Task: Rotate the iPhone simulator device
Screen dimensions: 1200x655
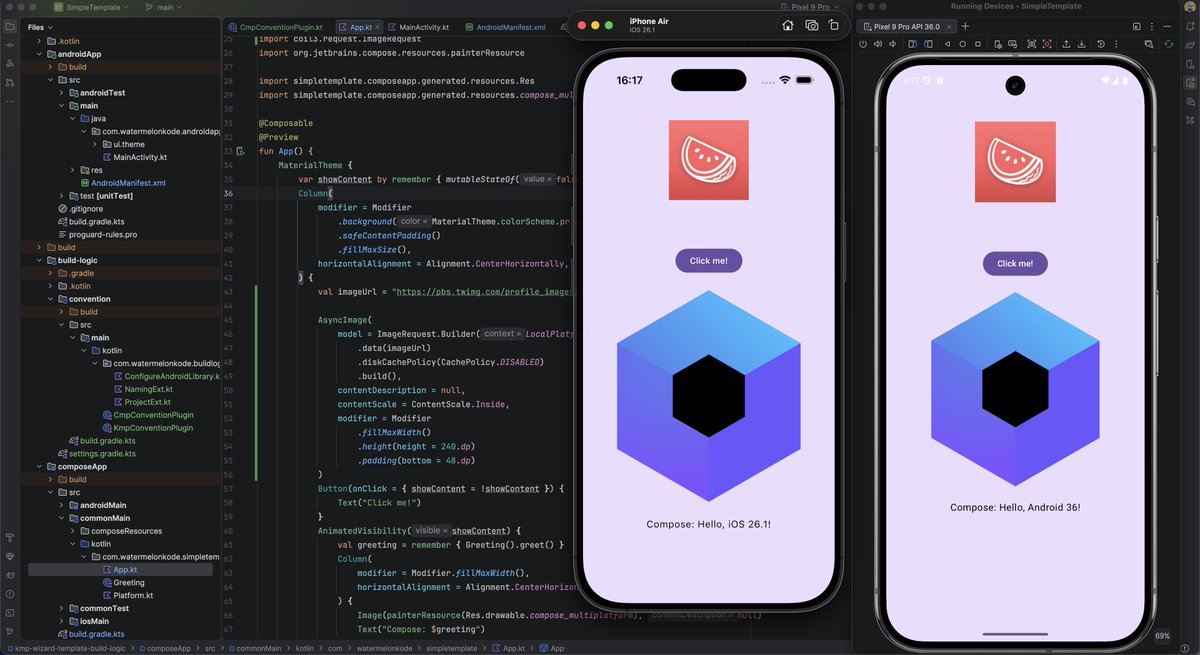Action: [x=836, y=24]
